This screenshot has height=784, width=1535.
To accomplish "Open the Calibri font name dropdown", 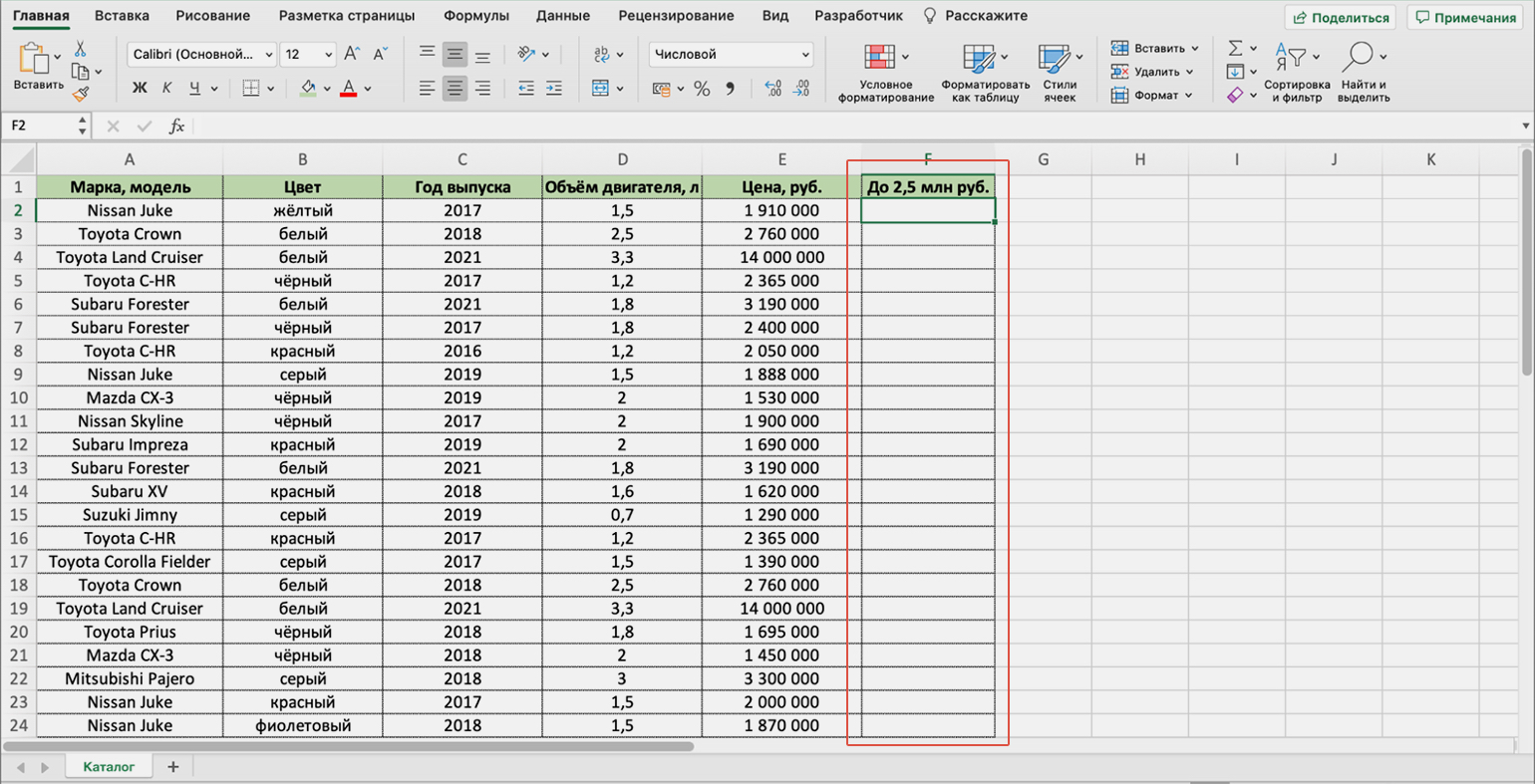I will coord(202,55).
